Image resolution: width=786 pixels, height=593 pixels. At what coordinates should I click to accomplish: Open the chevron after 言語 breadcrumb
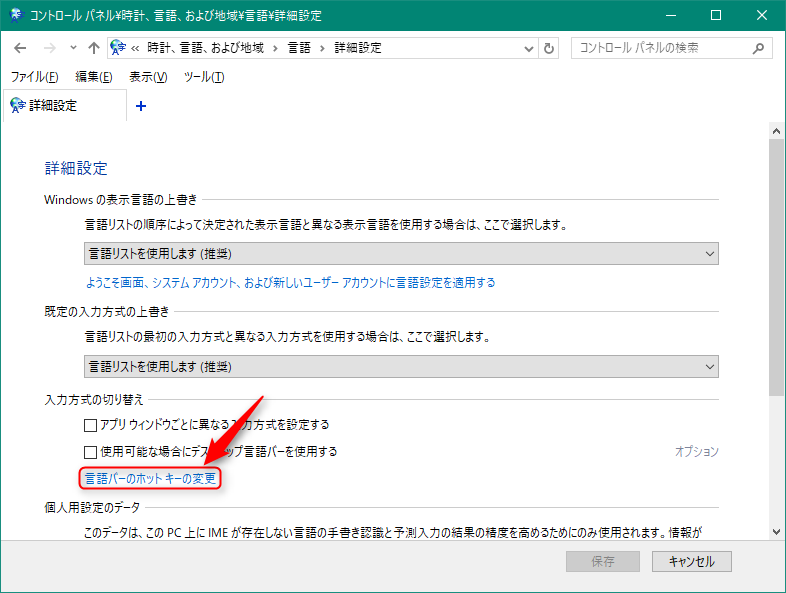click(322, 49)
